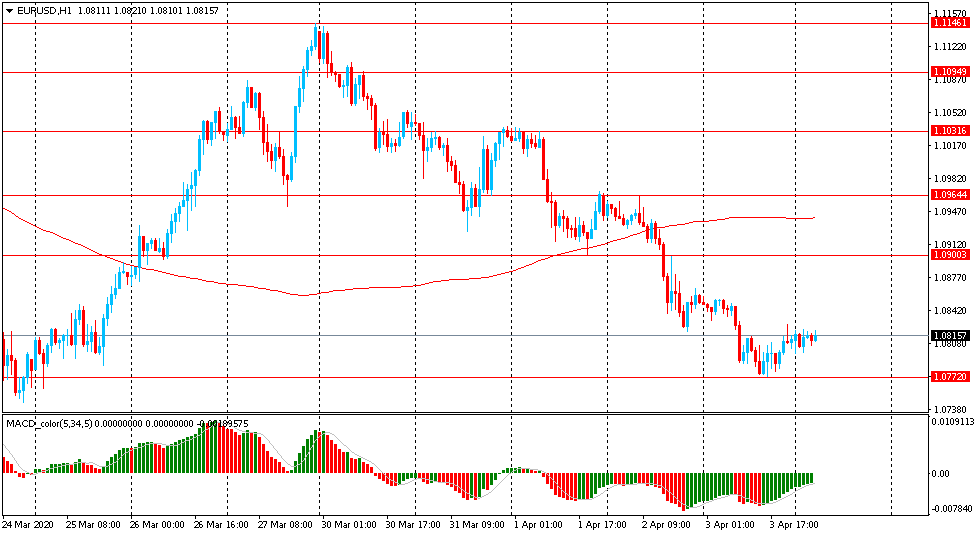Select the 1.10316 red price level label
Image resolution: width=974 pixels, height=536 pixels.
point(950,131)
